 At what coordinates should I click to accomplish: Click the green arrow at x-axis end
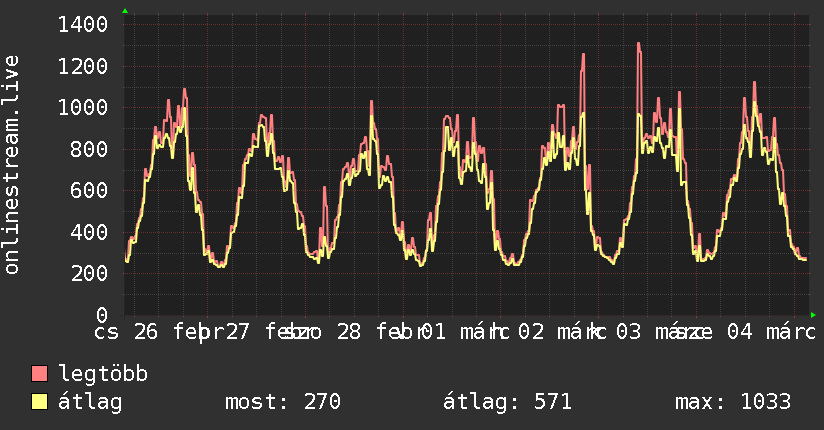[x=813, y=315]
